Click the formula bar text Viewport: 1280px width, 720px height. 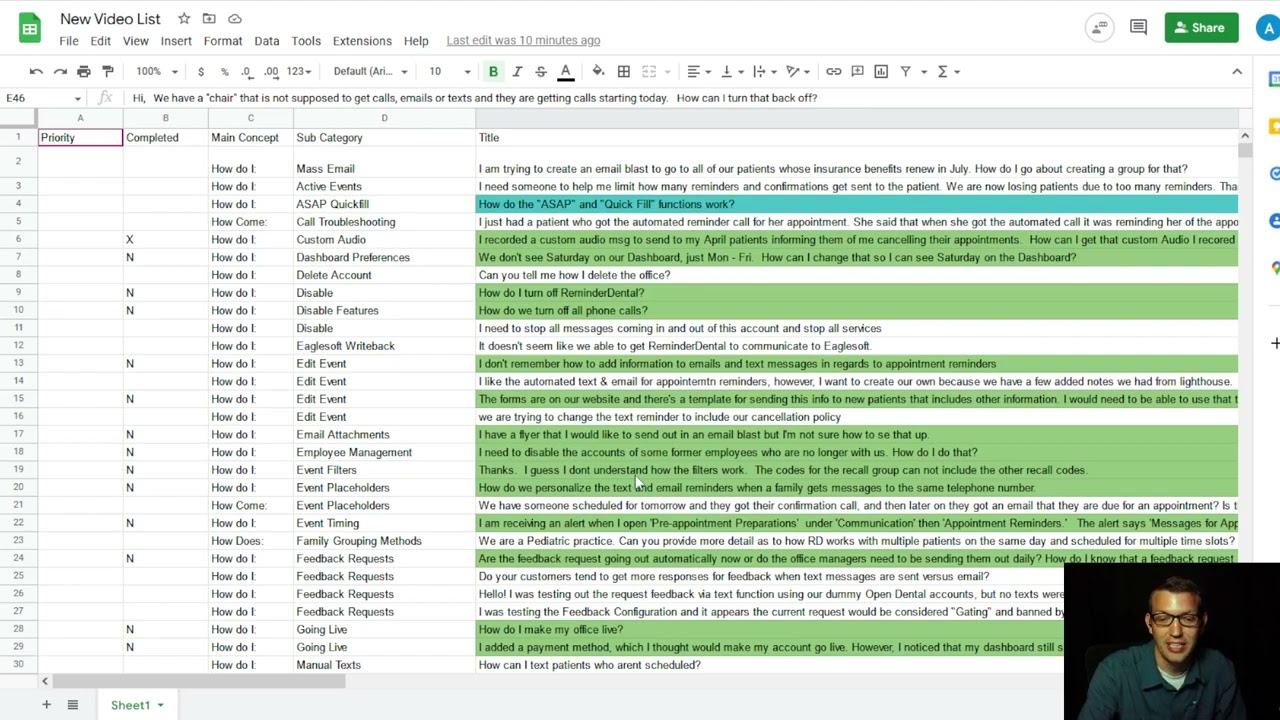coord(475,98)
